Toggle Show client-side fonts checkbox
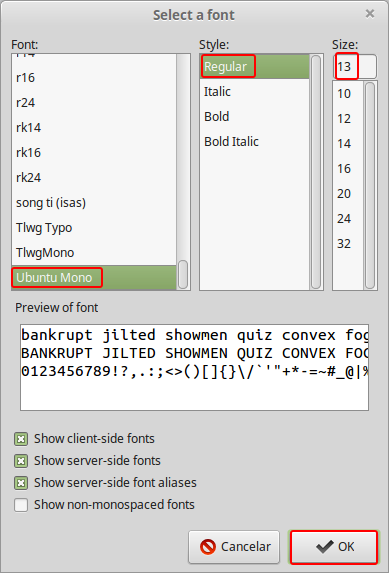Screen dimensions: 389x573 coord(21,439)
